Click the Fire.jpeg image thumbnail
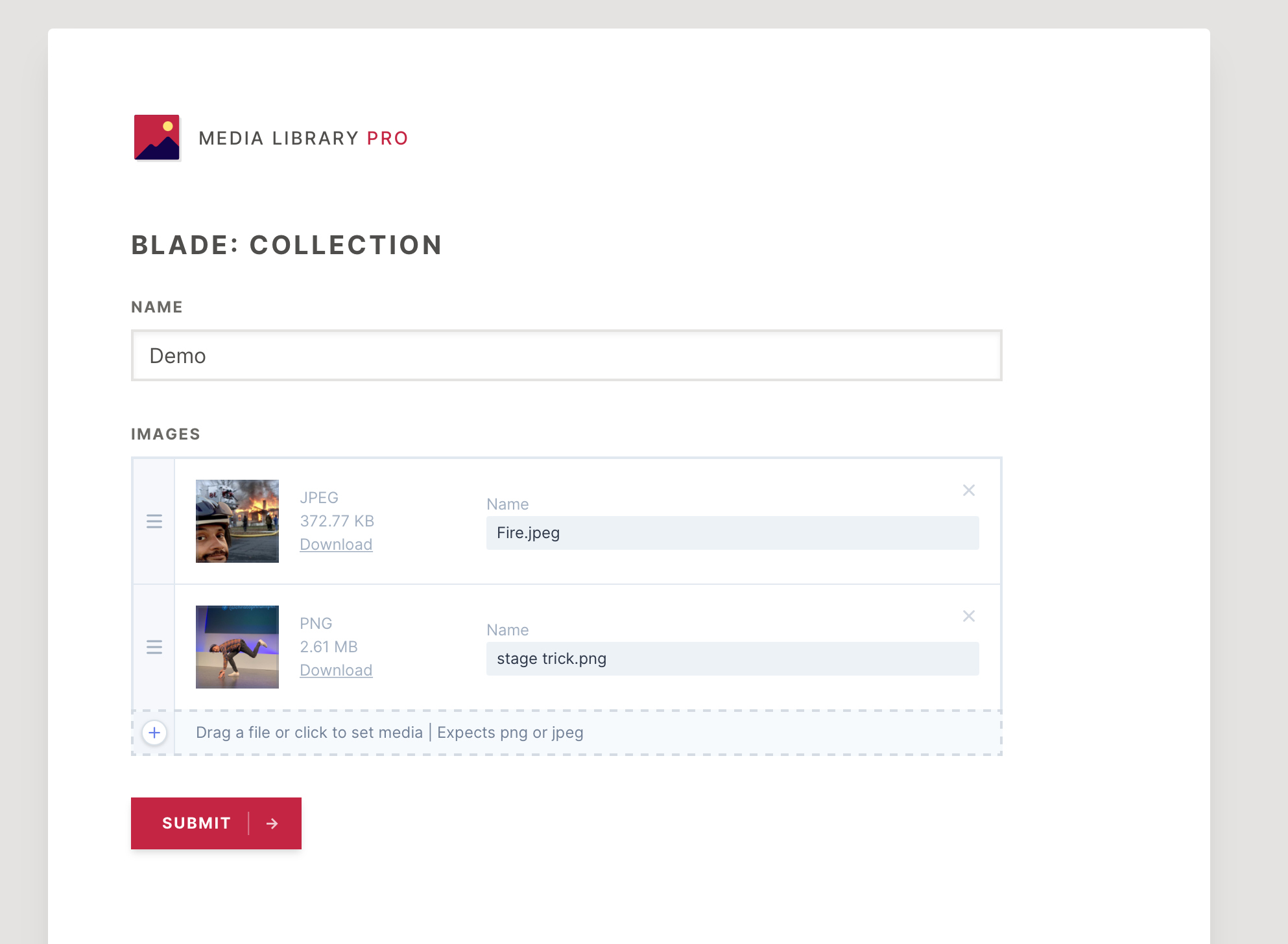 tap(237, 520)
